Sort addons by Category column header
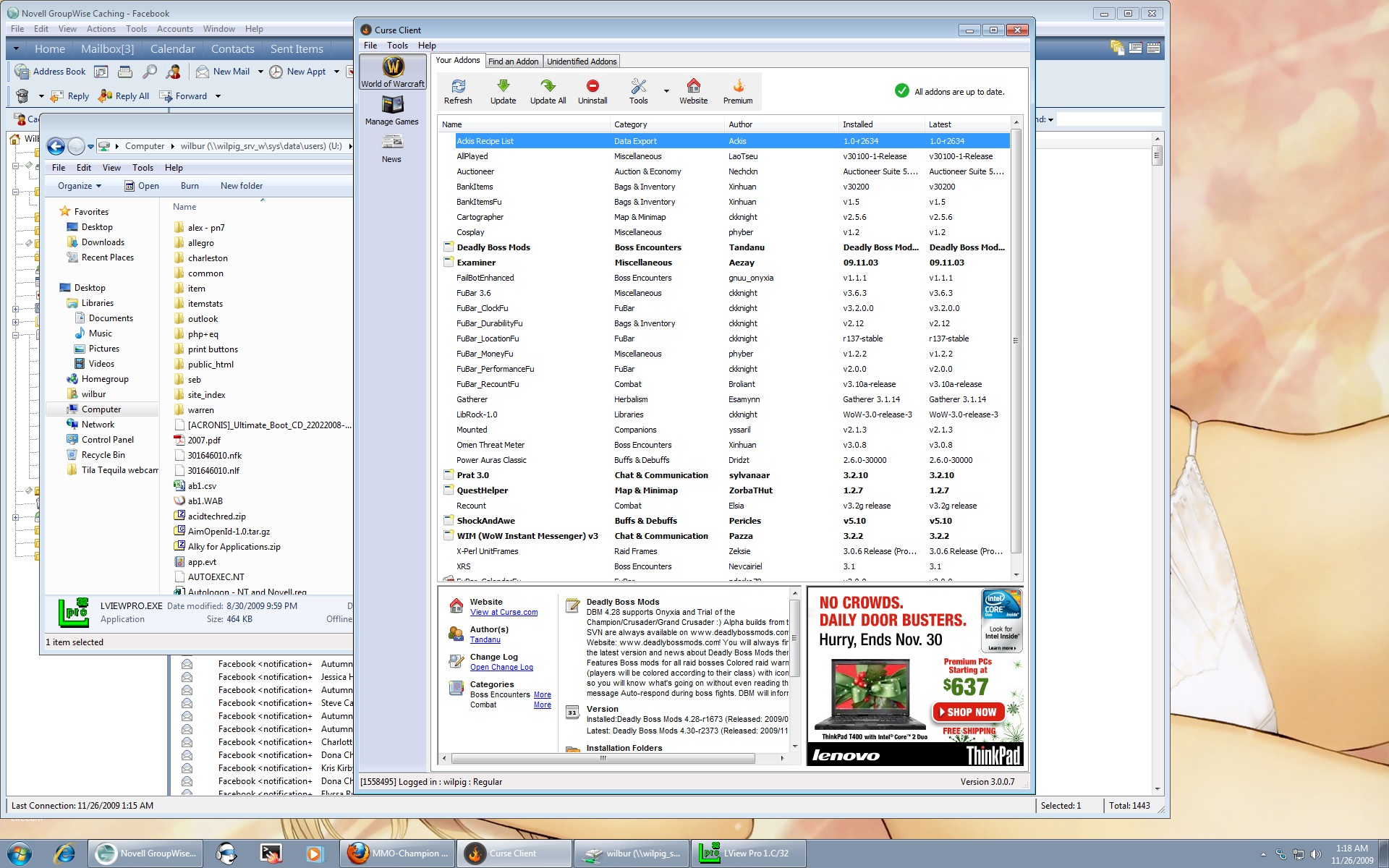Image resolution: width=1389 pixels, height=868 pixels. pos(666,124)
